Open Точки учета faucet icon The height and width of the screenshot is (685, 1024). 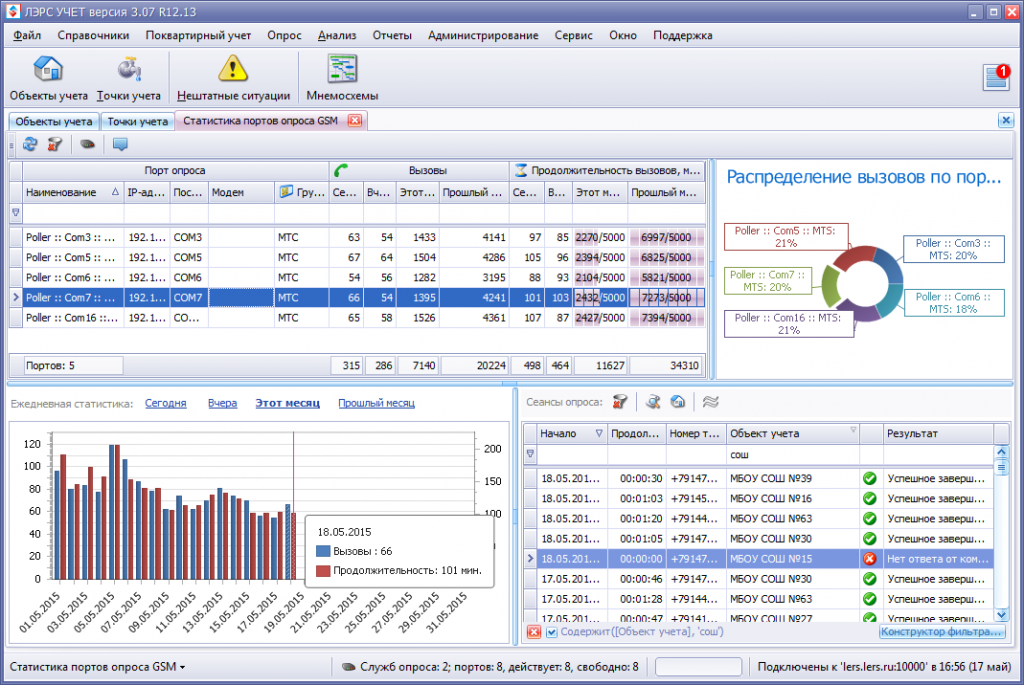pos(129,69)
